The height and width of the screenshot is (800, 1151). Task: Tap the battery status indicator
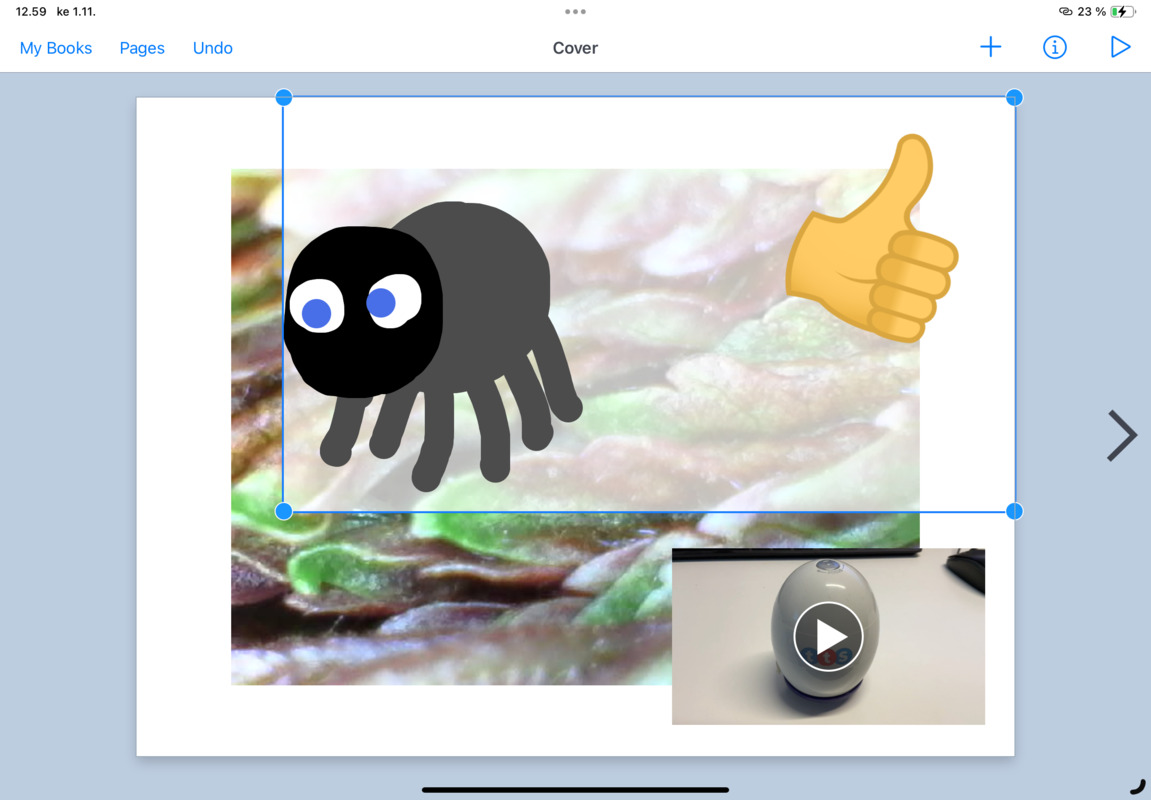[1123, 12]
